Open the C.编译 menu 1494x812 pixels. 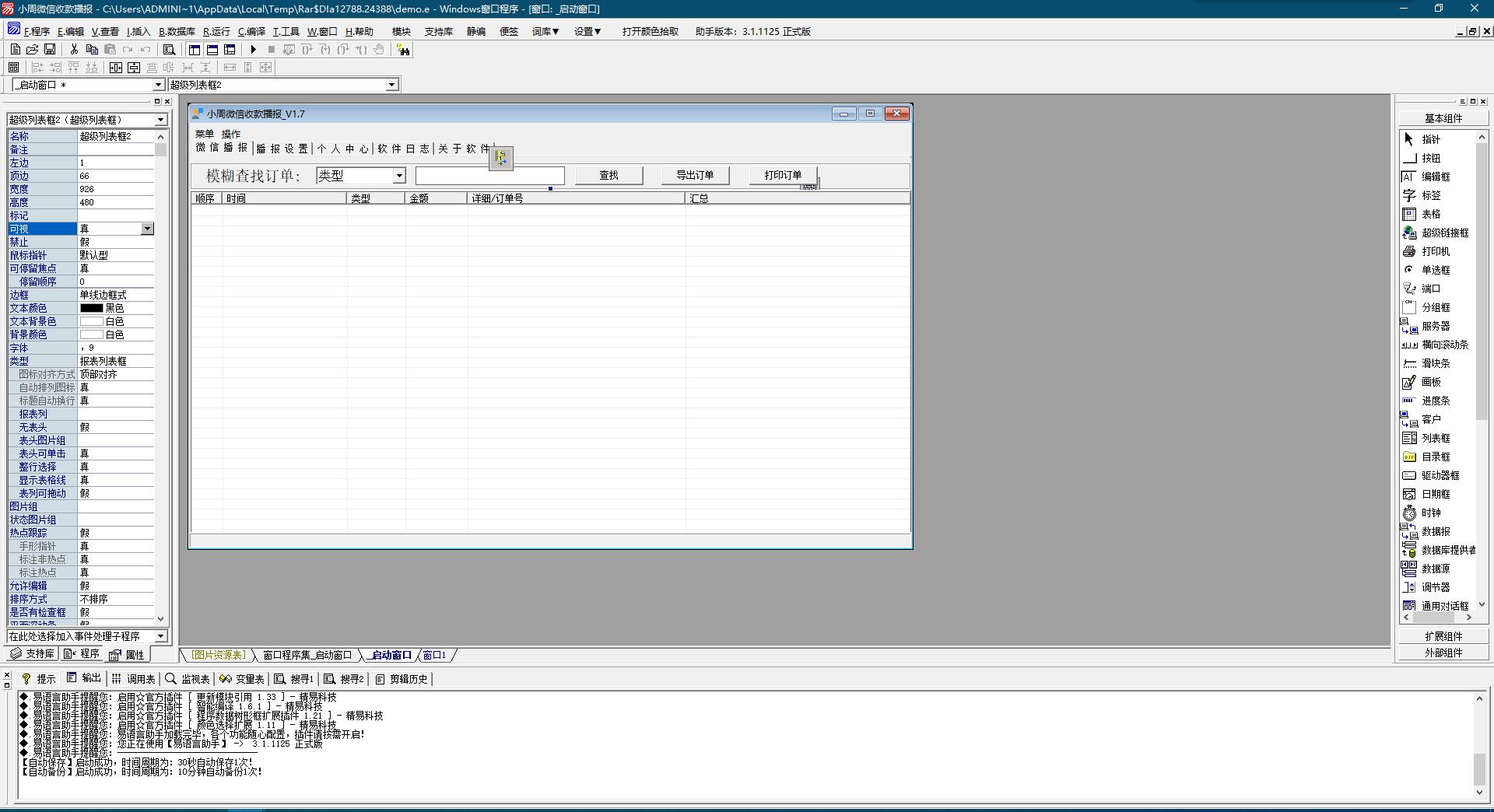[x=251, y=31]
